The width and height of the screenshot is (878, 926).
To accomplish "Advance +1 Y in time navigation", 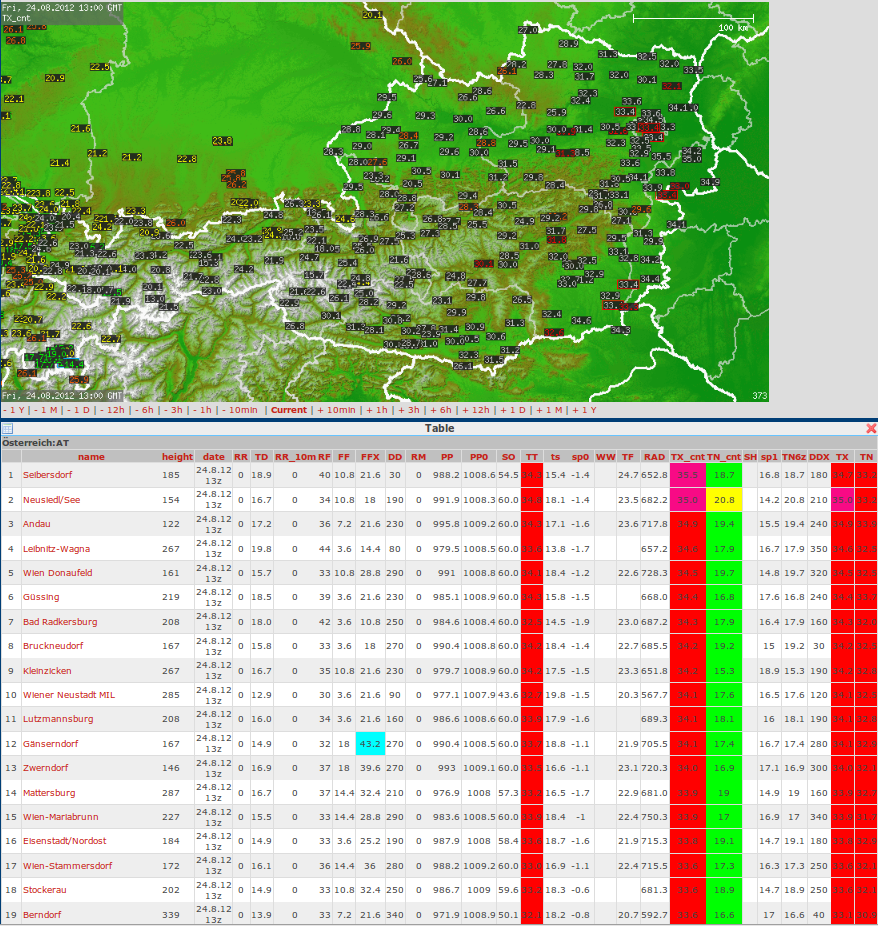I will (x=585, y=410).
